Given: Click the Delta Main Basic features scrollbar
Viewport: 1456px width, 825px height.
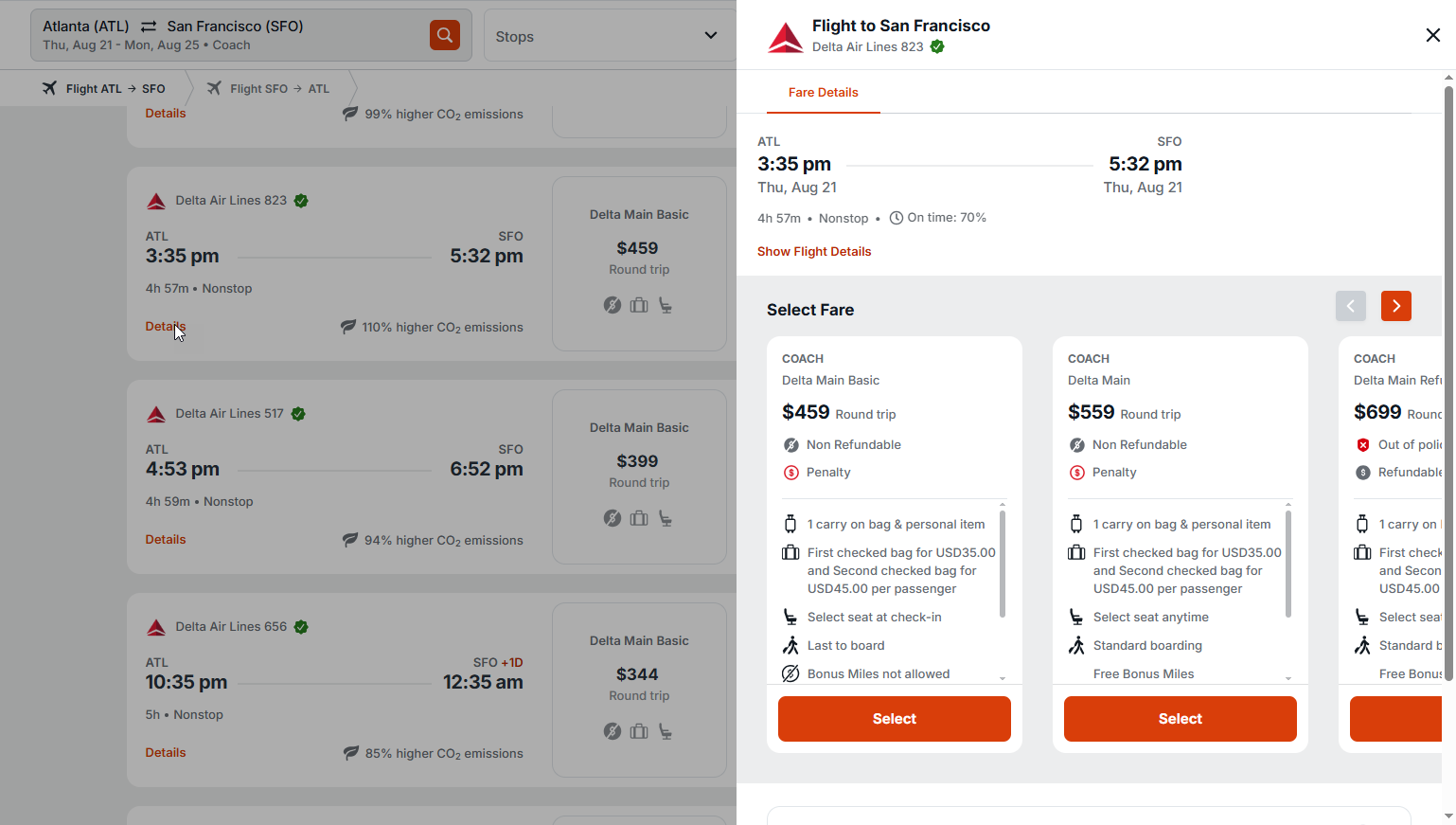Looking at the screenshot, I should (1003, 565).
